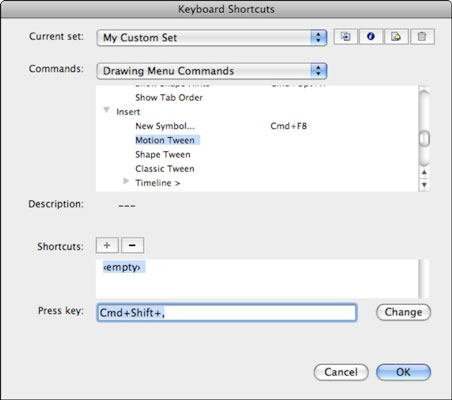452x400 pixels.
Task: Add a shortcut with plus button
Action: [x=107, y=245]
